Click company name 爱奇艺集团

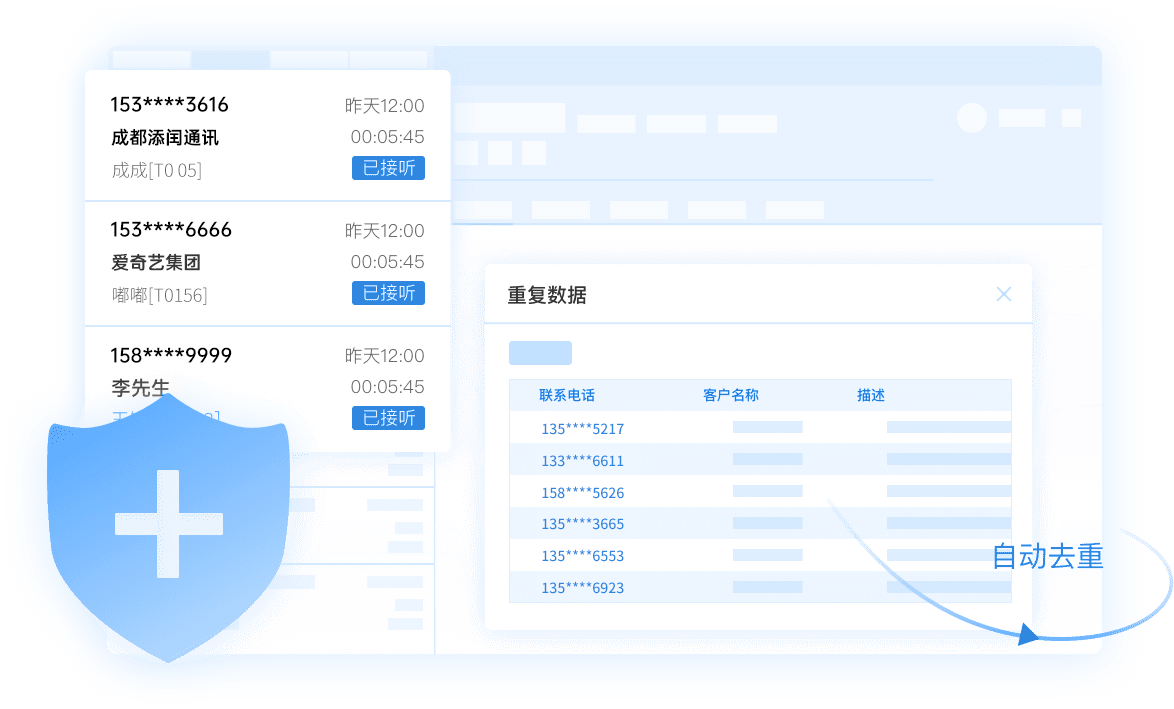pyautogui.click(x=156, y=263)
